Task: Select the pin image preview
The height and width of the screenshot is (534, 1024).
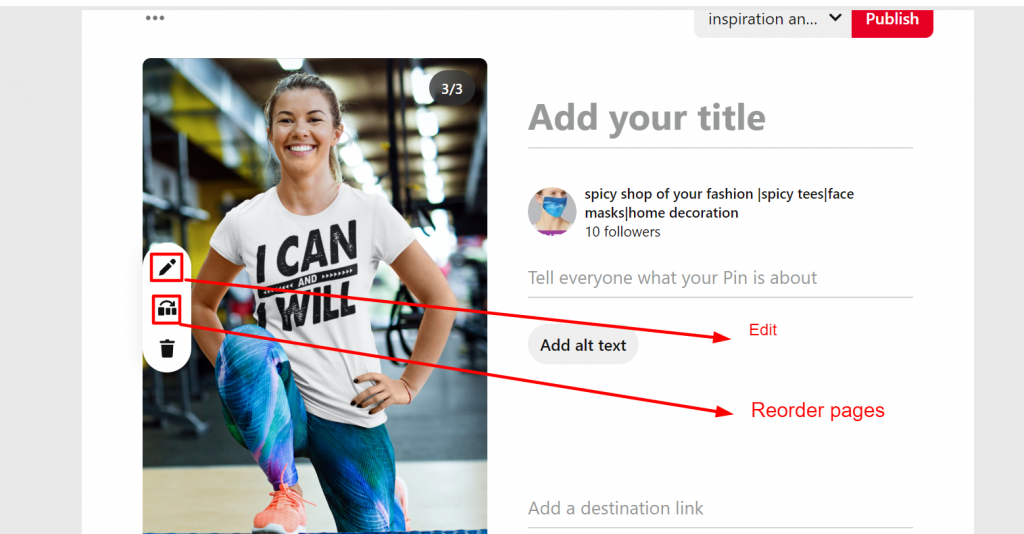Action: coord(315,296)
